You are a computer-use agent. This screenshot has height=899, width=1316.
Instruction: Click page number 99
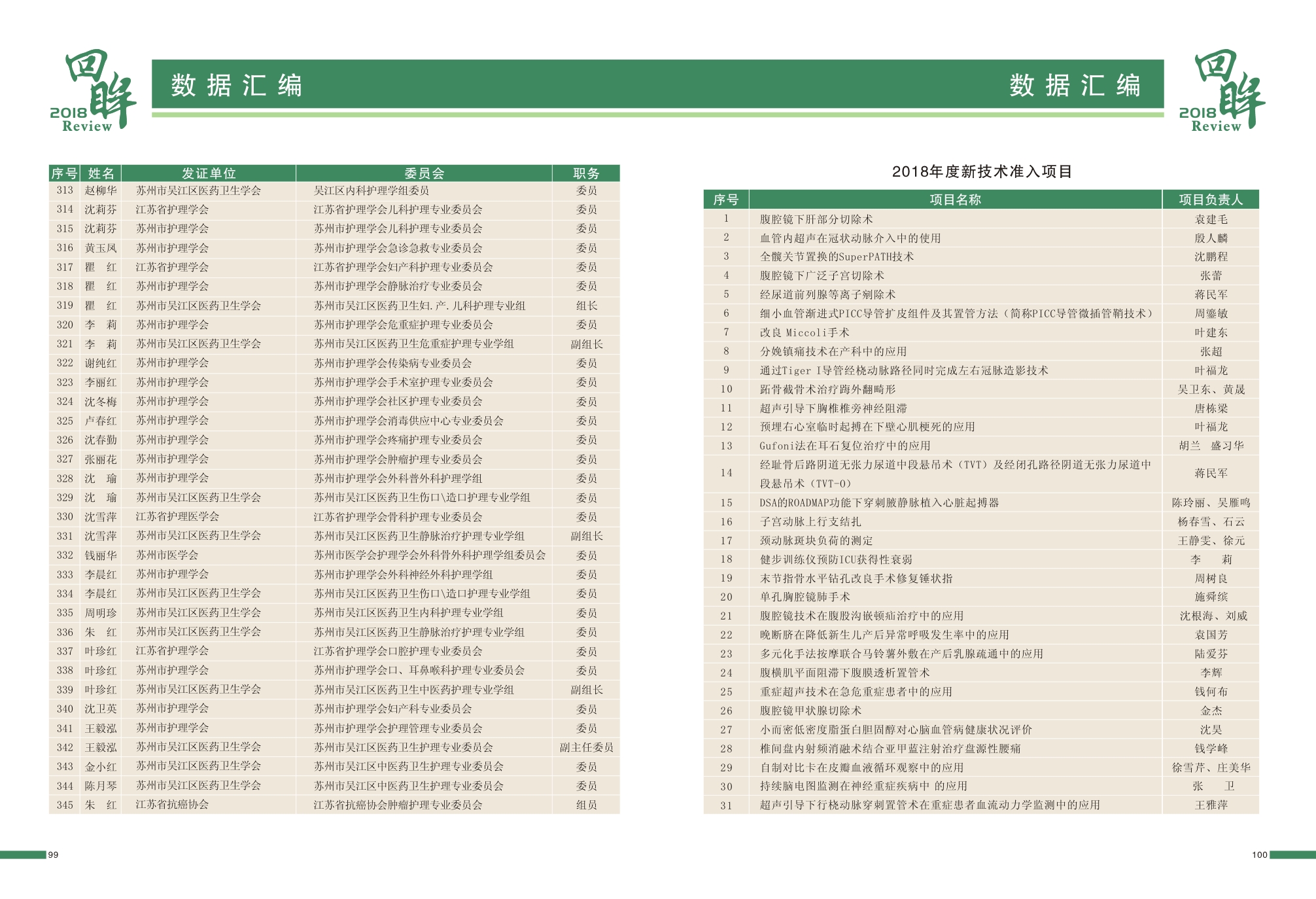tap(53, 855)
